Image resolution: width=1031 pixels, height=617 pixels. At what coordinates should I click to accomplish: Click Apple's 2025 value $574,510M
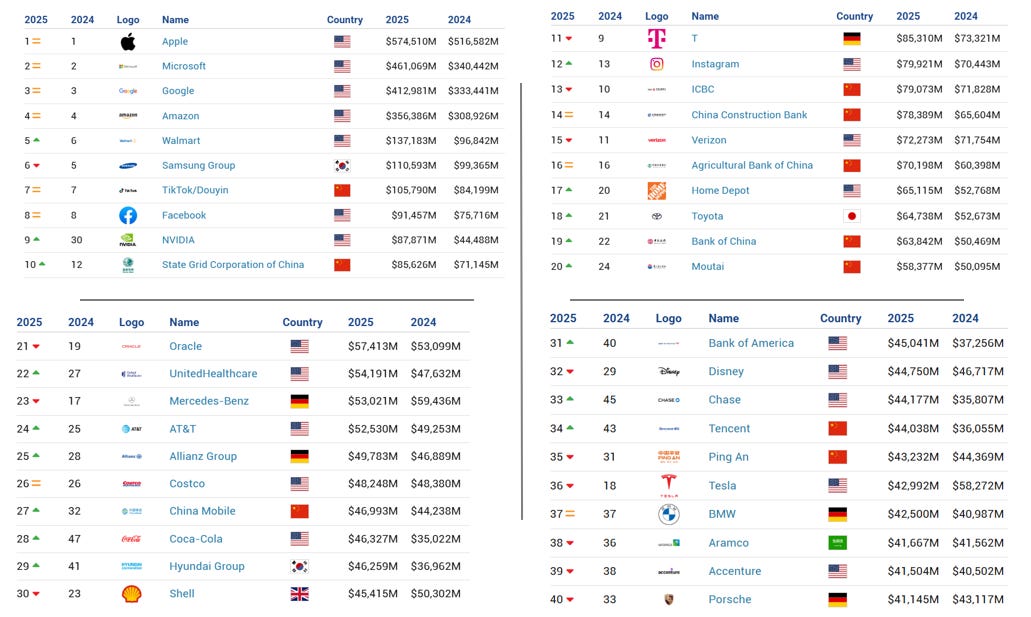[411, 41]
